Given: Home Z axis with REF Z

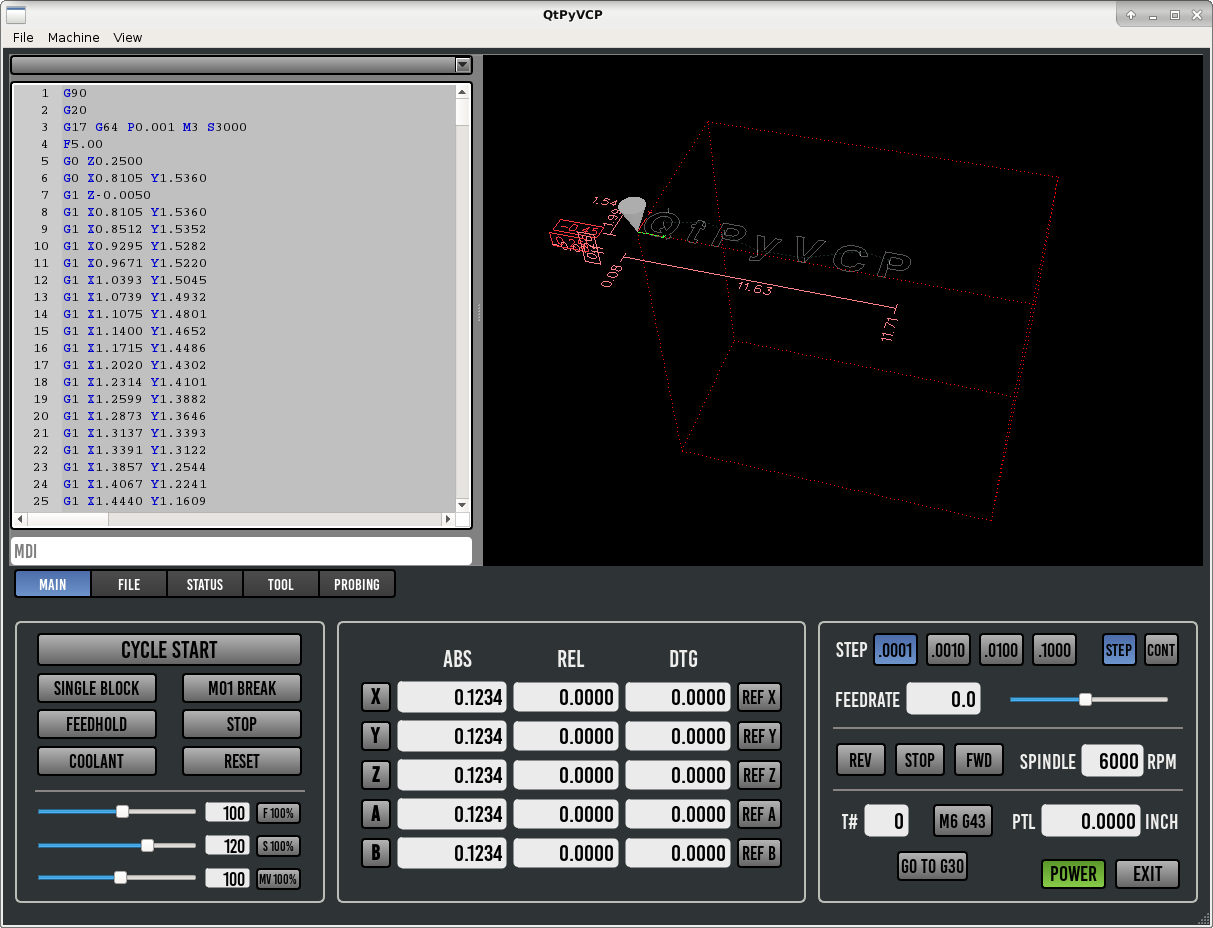Looking at the screenshot, I should (759, 775).
